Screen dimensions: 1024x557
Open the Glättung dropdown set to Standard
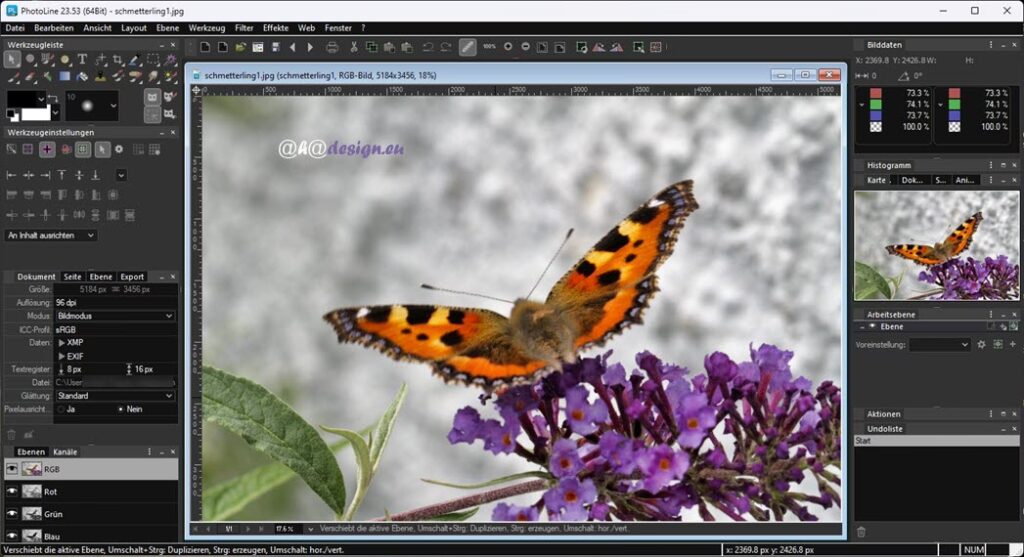coord(114,396)
